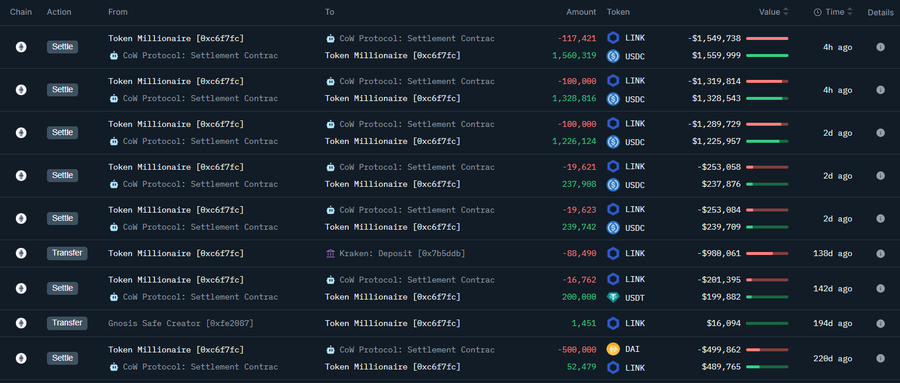Click the amount 200,000 USDT
The height and width of the screenshot is (383, 900).
579,297
